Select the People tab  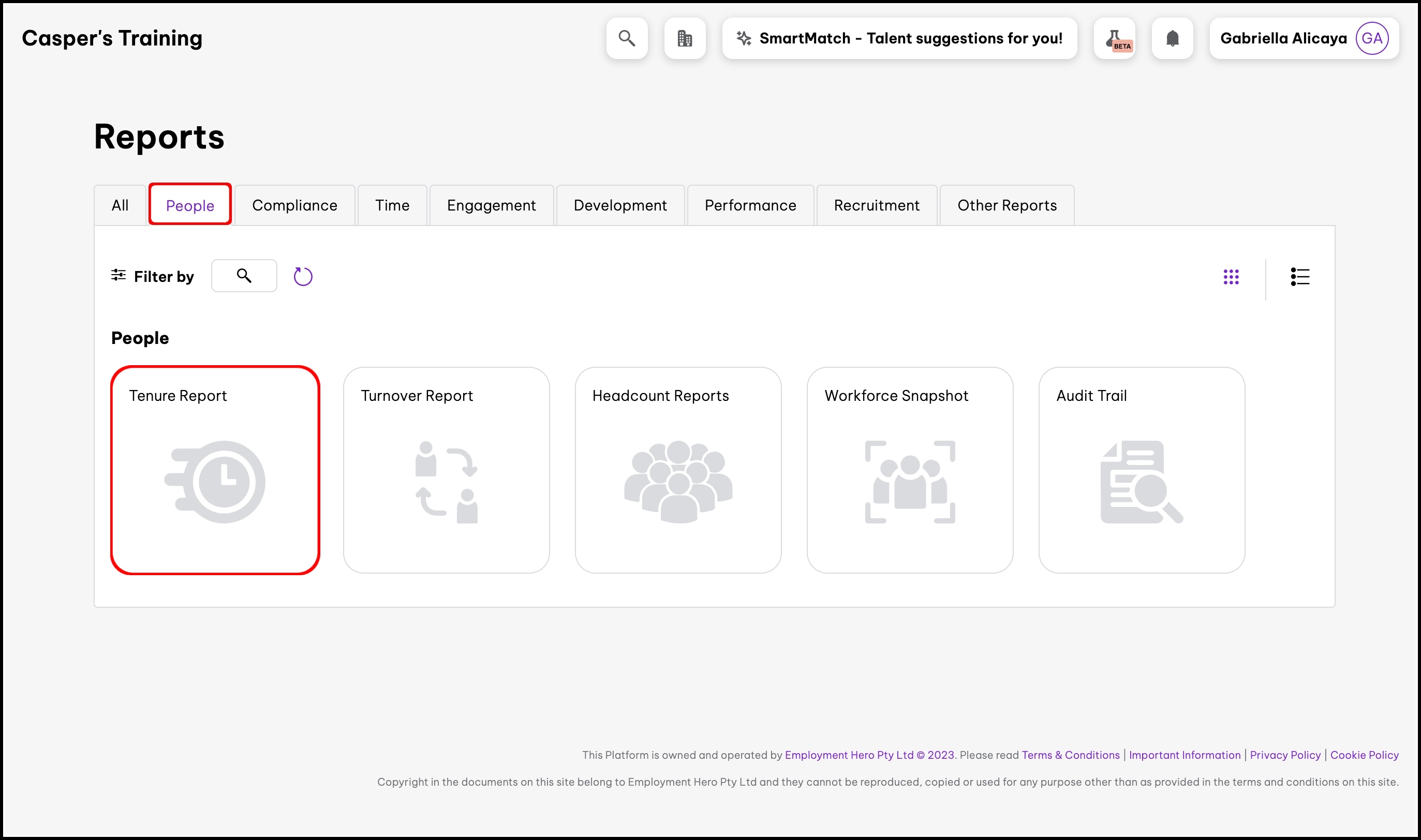click(x=190, y=205)
